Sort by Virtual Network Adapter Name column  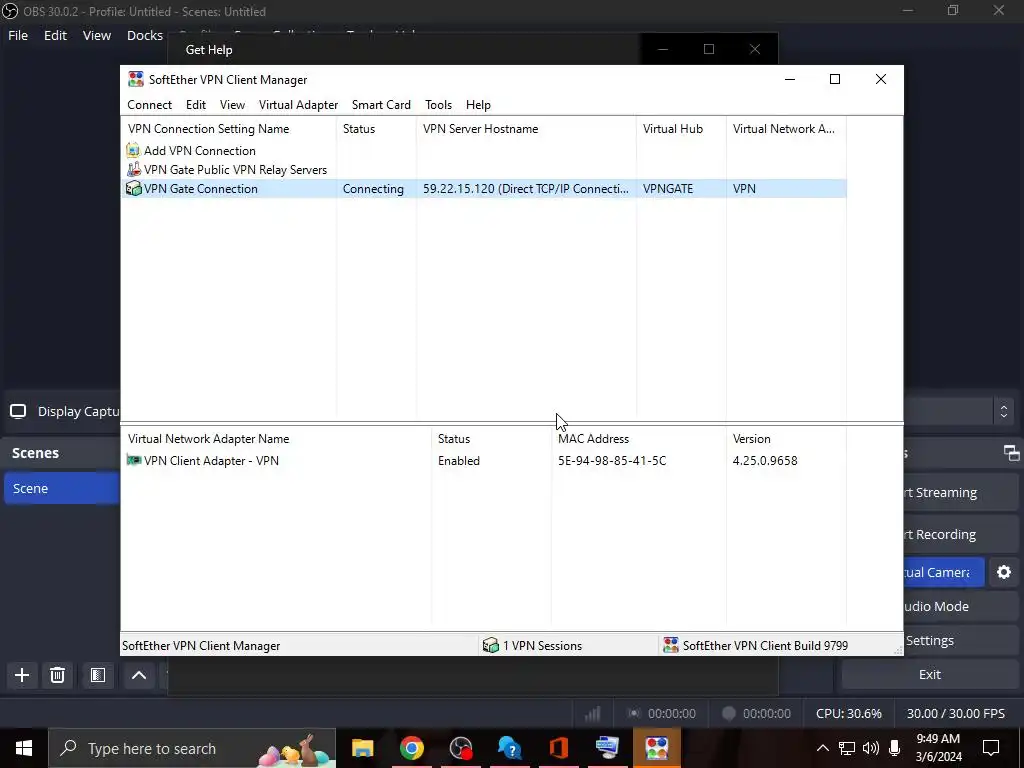[x=276, y=439]
